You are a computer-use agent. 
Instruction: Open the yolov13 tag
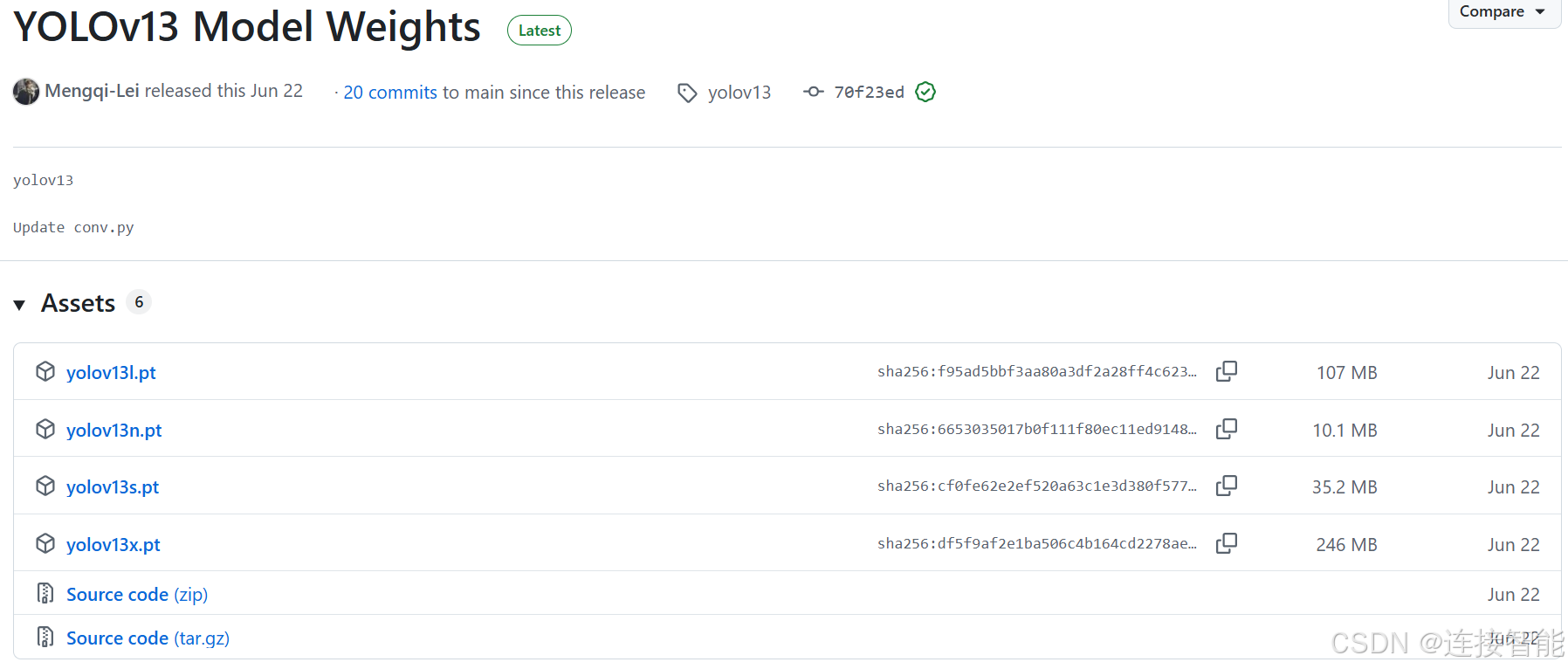[x=739, y=93]
